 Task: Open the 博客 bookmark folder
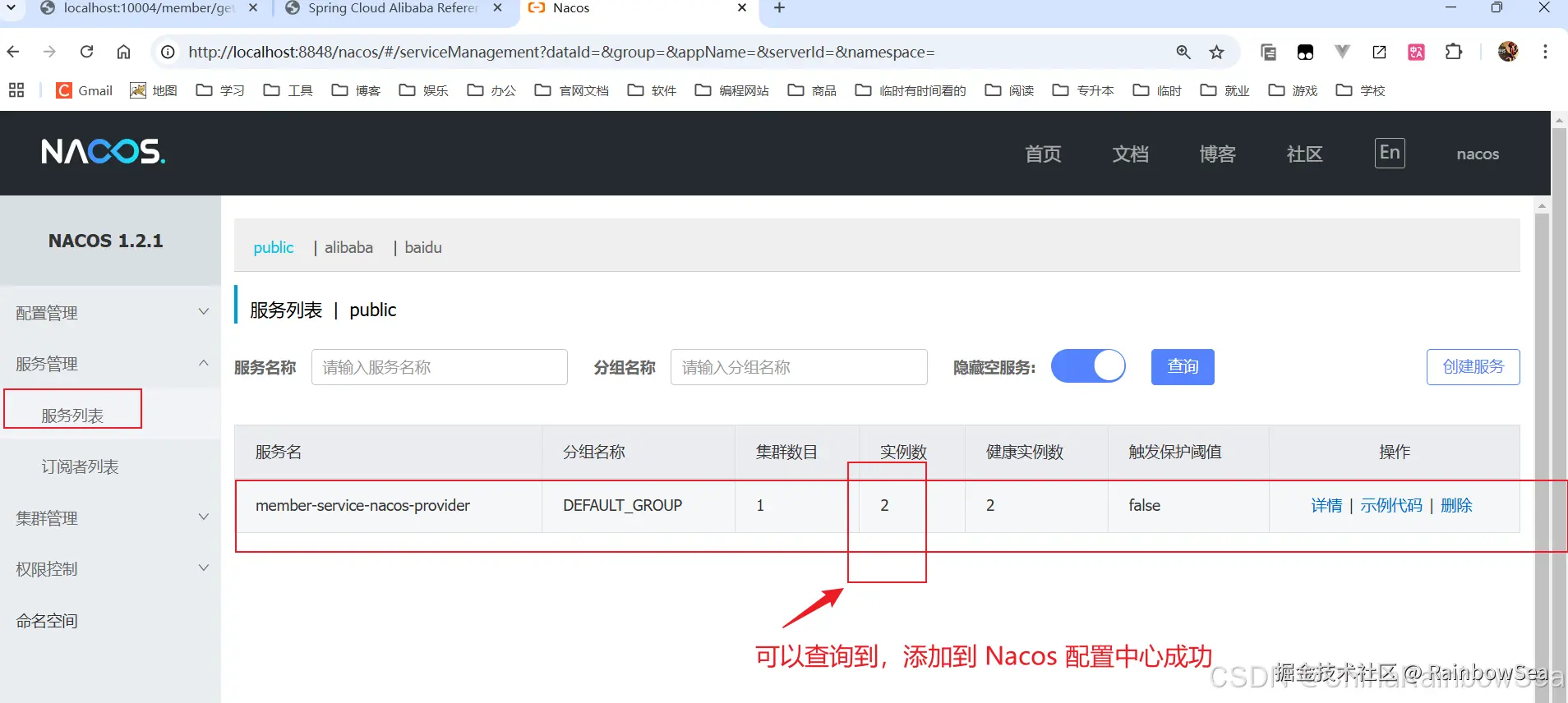pyautogui.click(x=356, y=90)
